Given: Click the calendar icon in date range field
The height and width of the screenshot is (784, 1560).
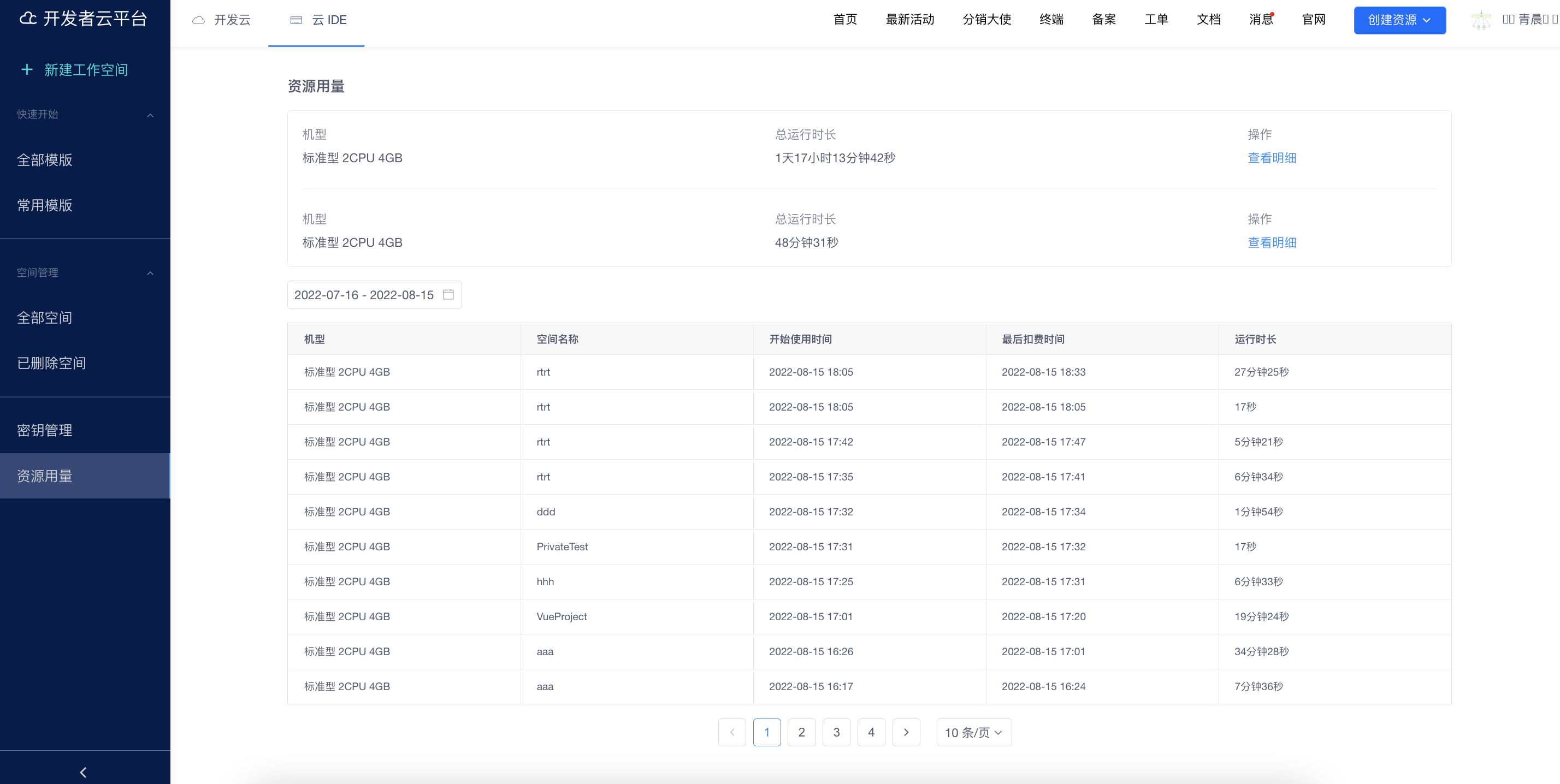Looking at the screenshot, I should point(448,294).
